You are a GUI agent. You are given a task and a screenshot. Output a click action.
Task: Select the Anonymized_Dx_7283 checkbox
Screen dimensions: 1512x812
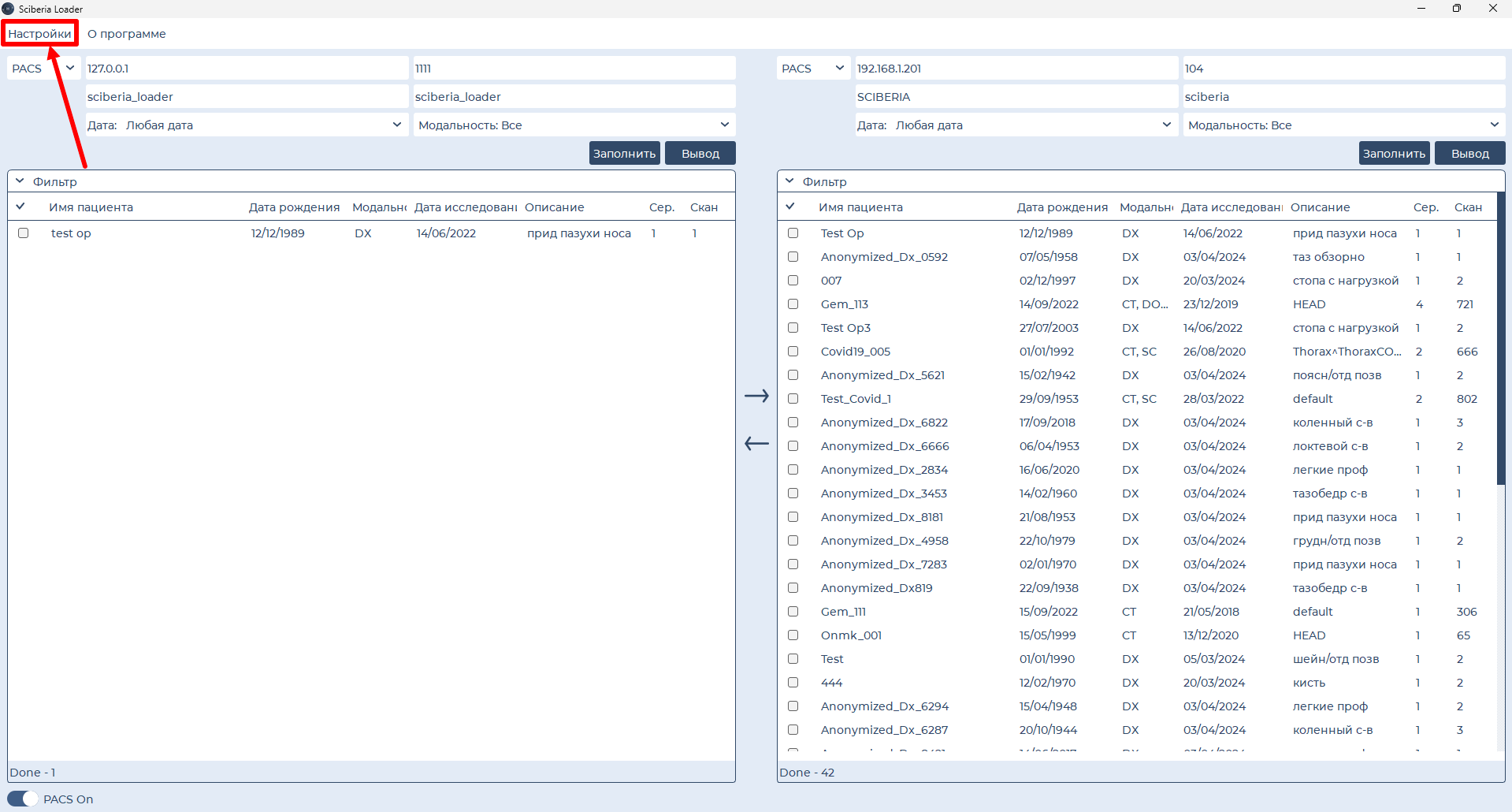793,564
